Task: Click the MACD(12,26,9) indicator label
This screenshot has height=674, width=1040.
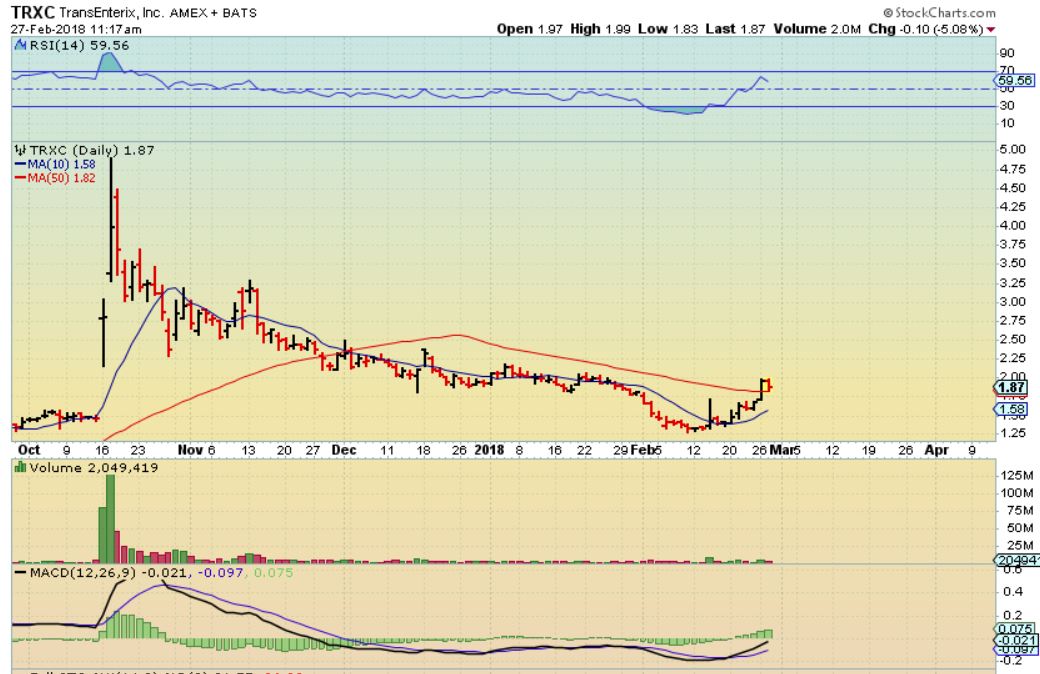Action: [82, 572]
